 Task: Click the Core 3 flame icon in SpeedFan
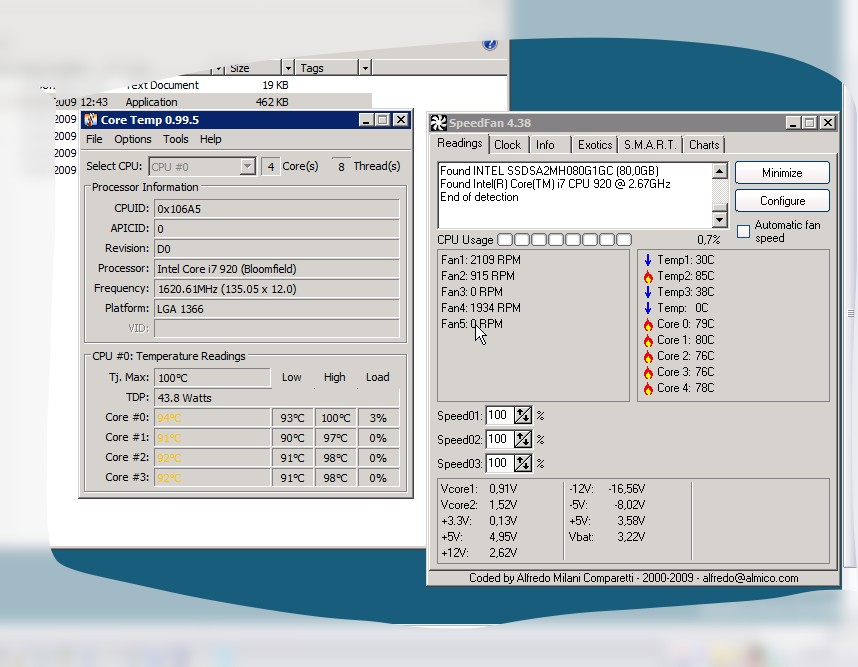648,372
